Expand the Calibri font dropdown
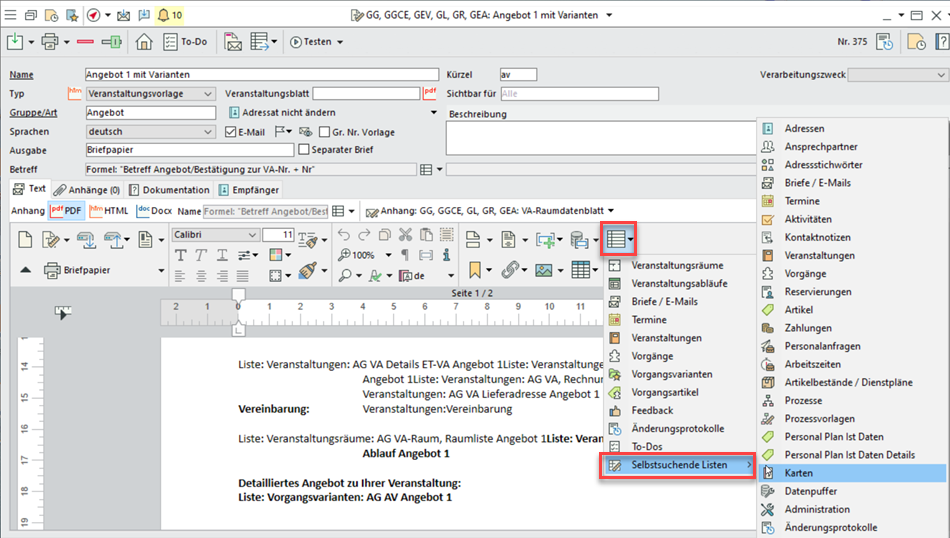Viewport: 950px width, 538px height. [x=252, y=235]
